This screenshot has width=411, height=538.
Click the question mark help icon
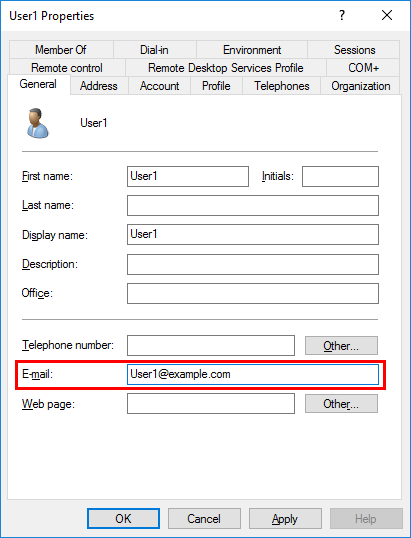point(342,15)
